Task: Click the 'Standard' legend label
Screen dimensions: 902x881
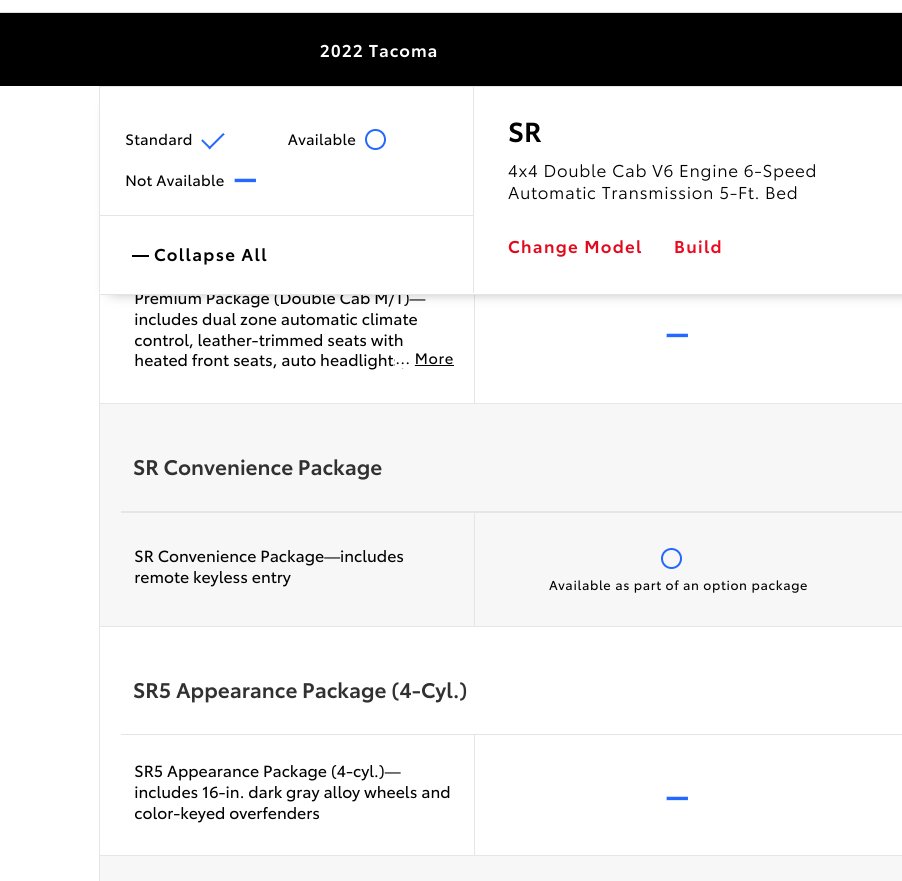Action: click(159, 140)
